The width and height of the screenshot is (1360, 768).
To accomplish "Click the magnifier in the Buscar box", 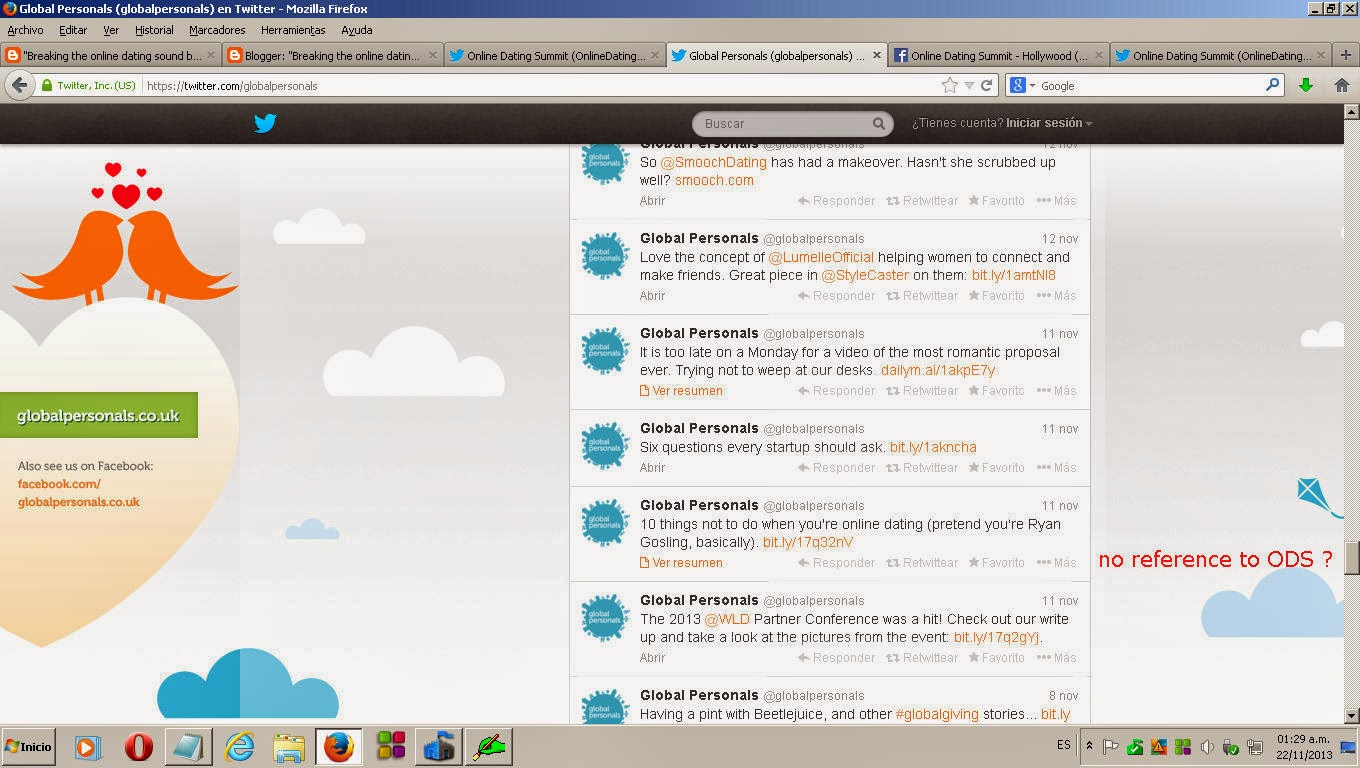I will pos(879,124).
